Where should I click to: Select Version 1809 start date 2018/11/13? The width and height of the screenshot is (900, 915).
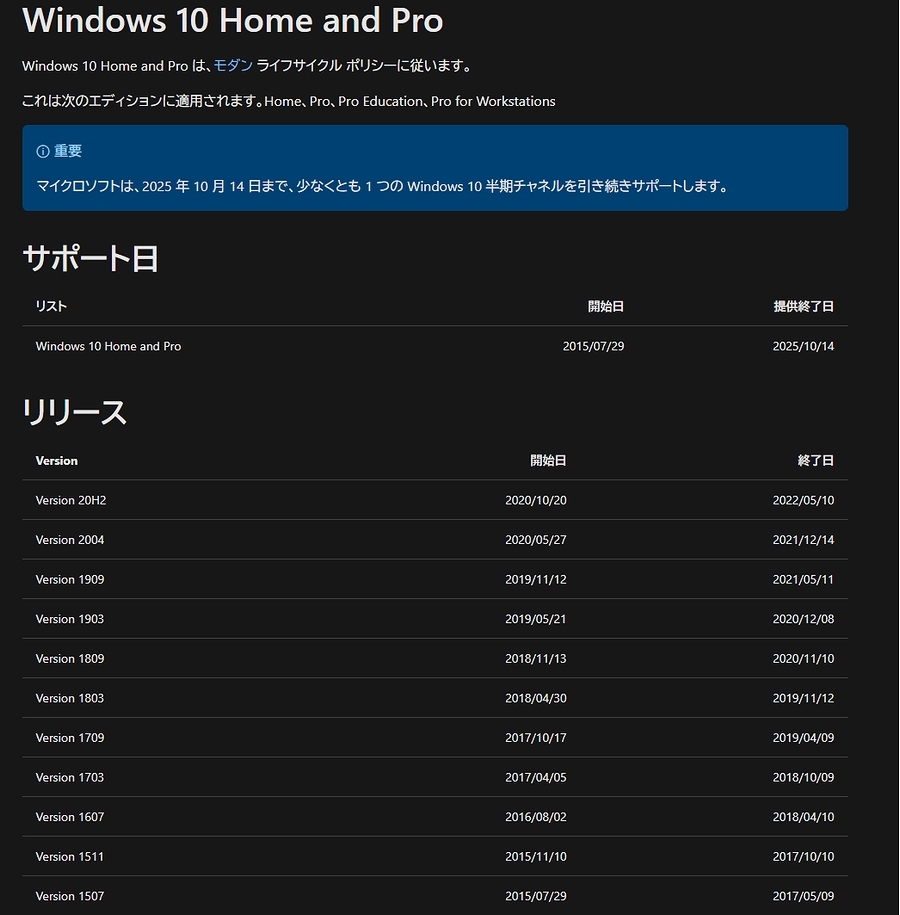point(536,659)
